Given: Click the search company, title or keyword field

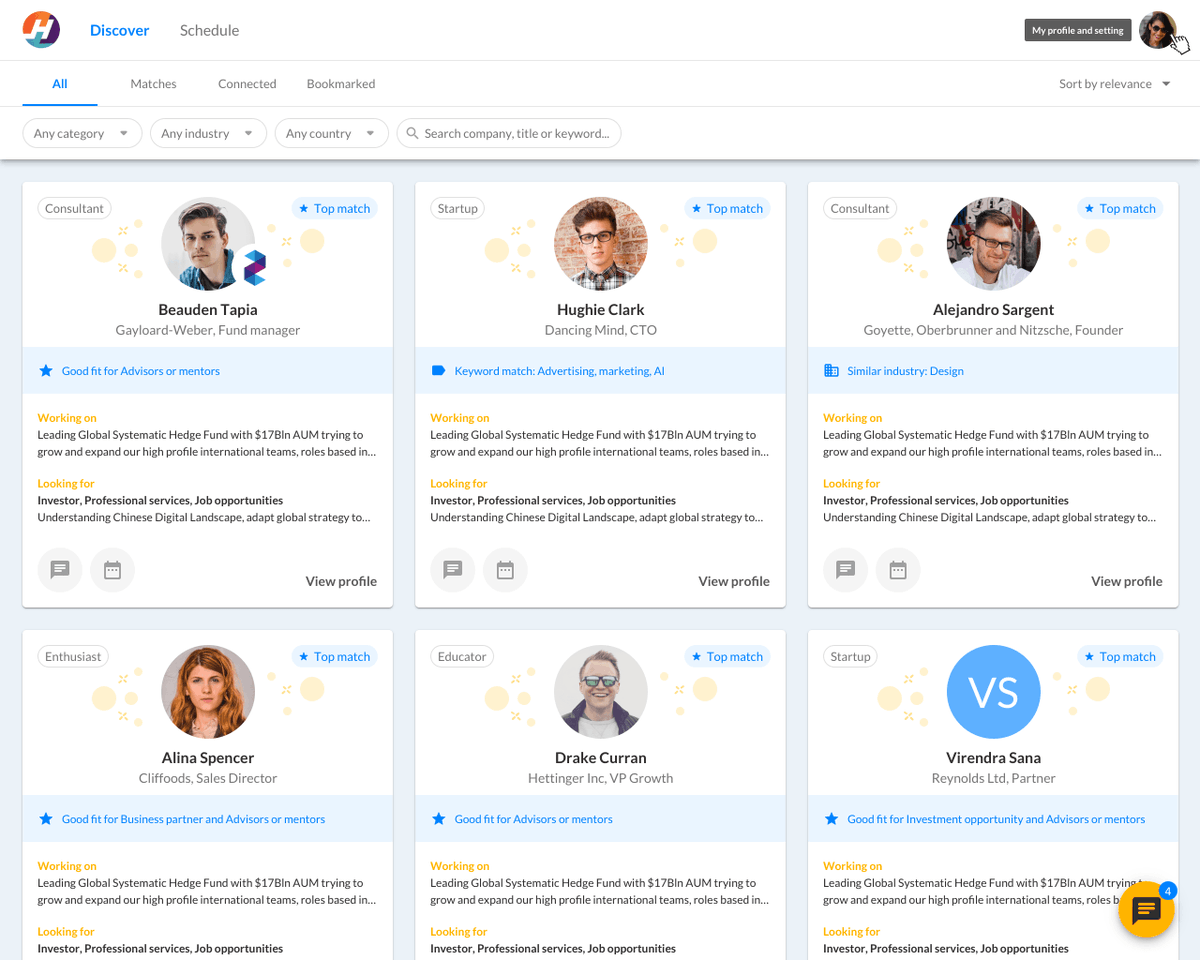Looking at the screenshot, I should (508, 132).
